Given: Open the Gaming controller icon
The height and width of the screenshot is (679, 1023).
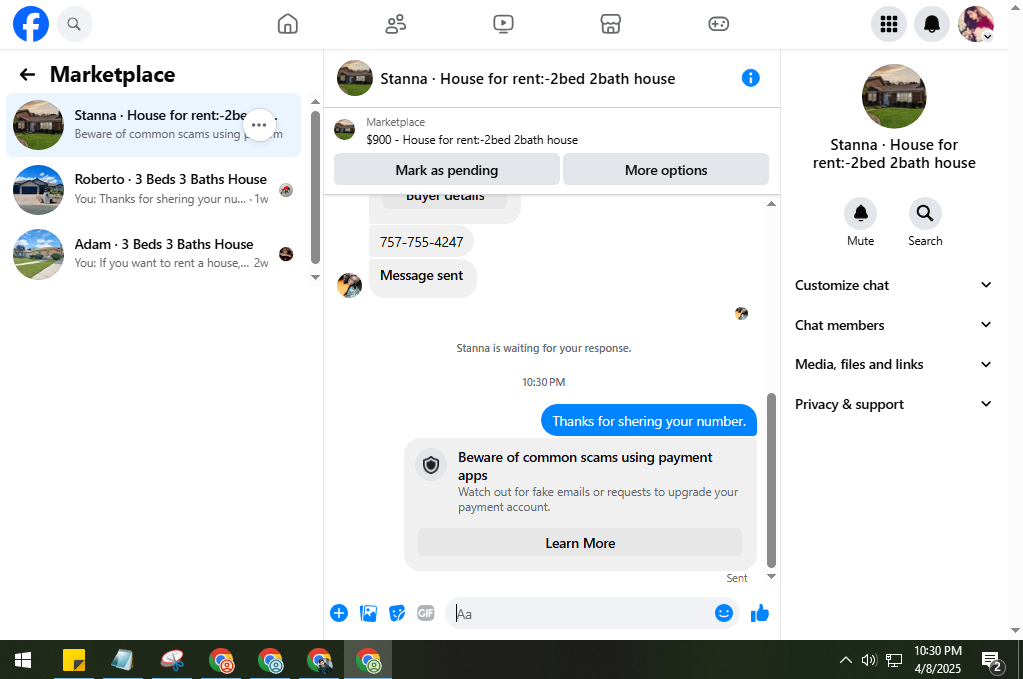Looking at the screenshot, I should click(x=718, y=24).
